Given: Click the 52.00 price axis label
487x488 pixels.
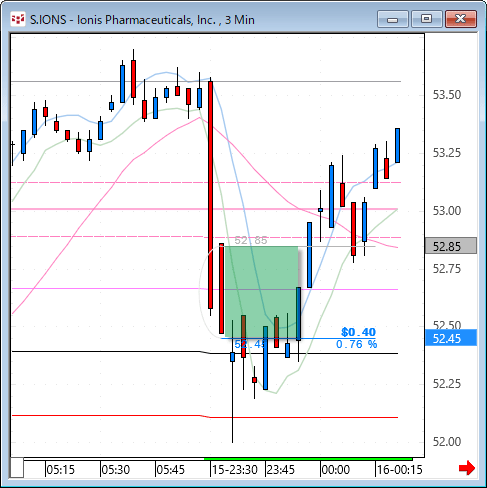Looking at the screenshot, I should click(x=447, y=442).
